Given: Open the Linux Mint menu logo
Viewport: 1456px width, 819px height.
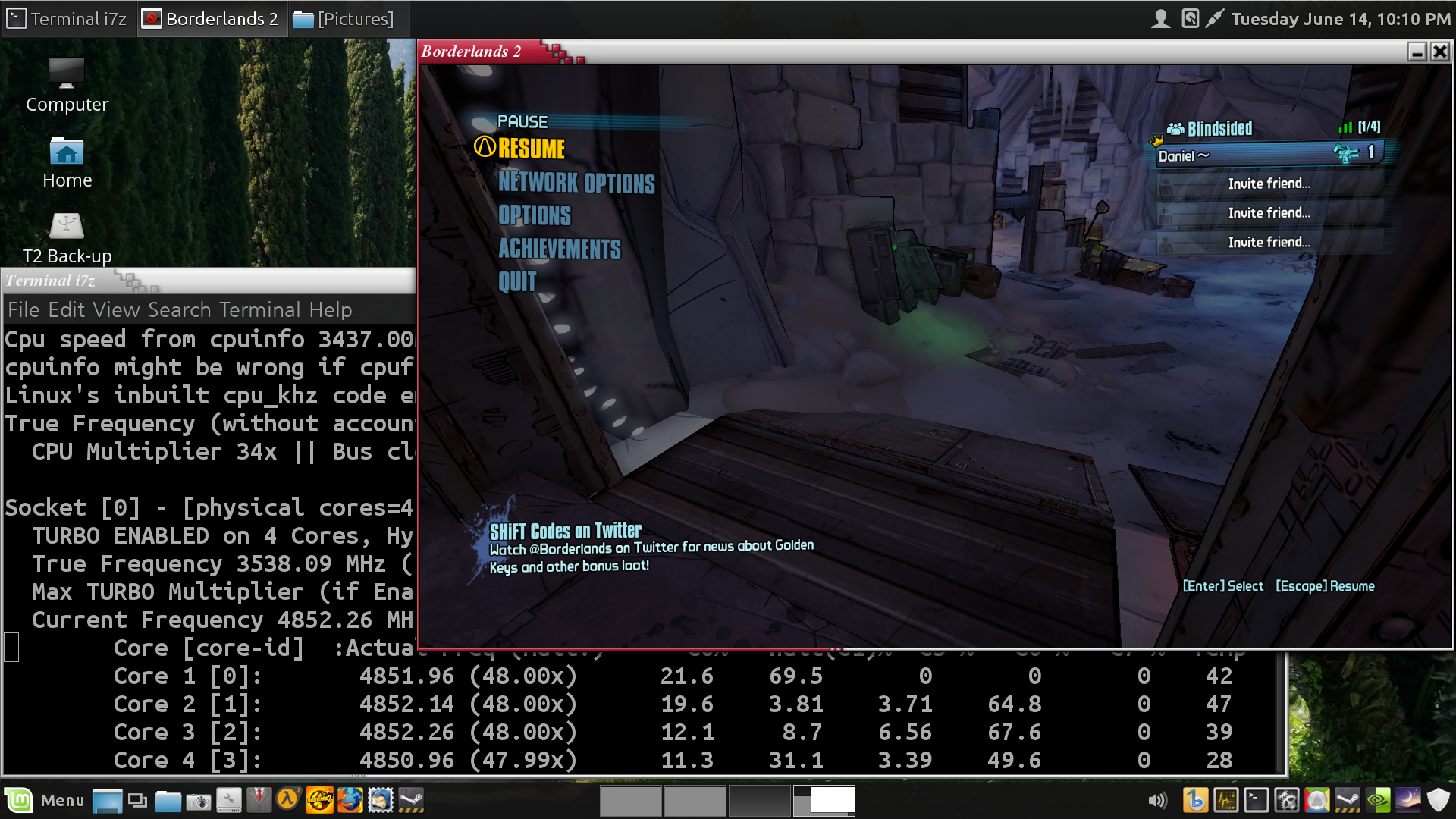Looking at the screenshot, I should coord(19,801).
